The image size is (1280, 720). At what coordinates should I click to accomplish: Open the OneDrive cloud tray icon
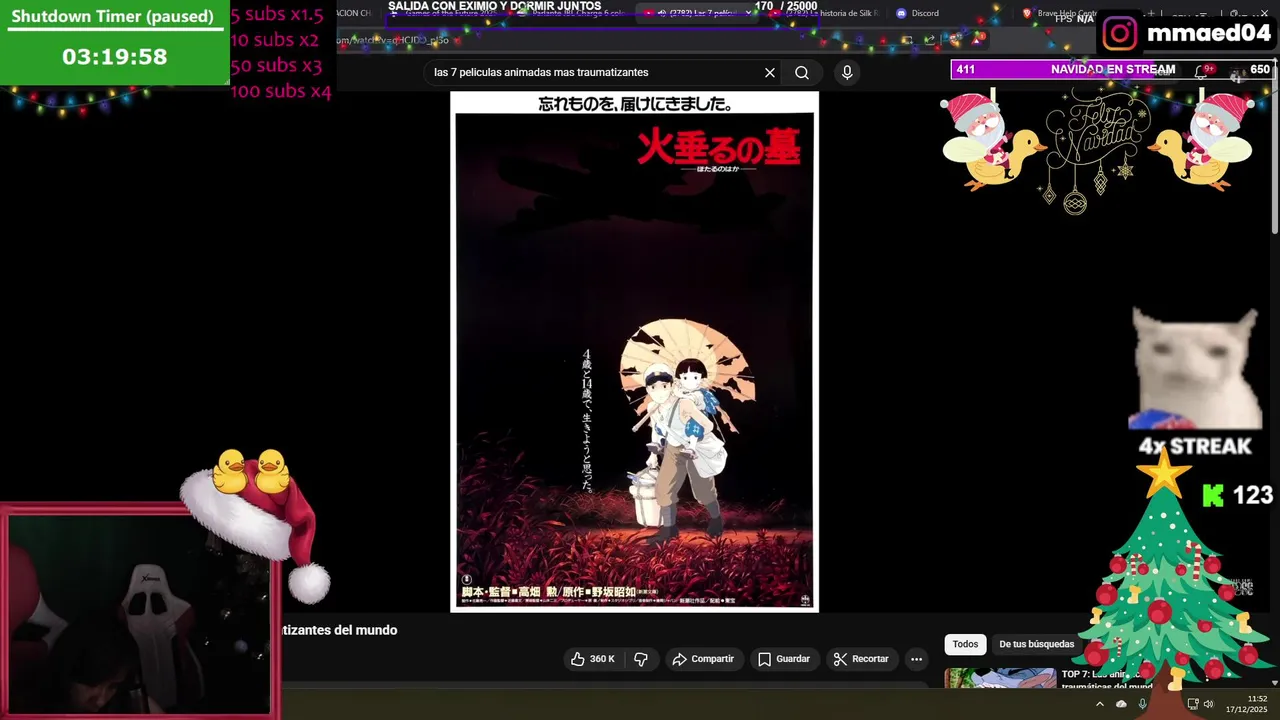coord(1121,704)
